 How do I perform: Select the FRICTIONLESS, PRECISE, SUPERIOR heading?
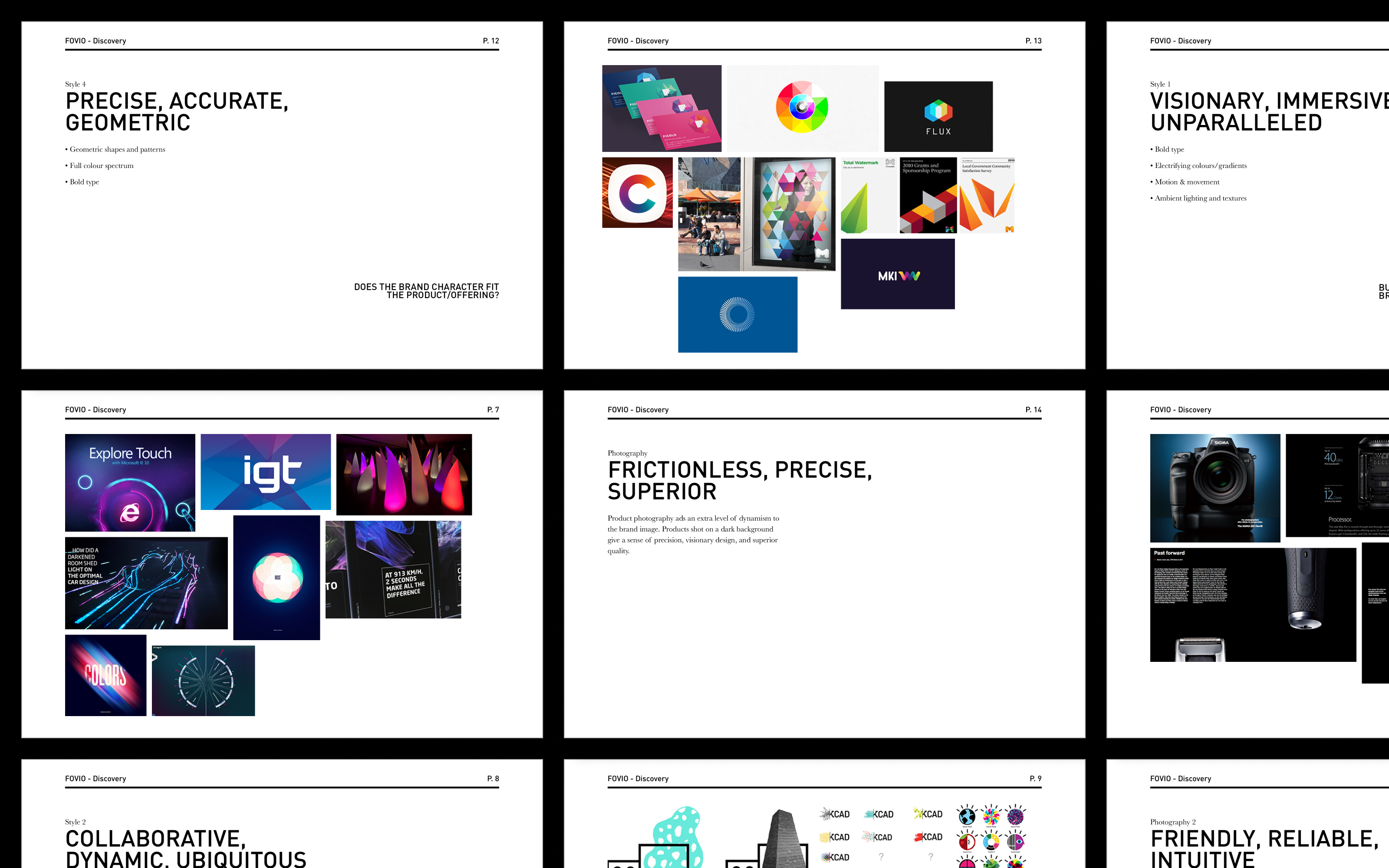(739, 480)
